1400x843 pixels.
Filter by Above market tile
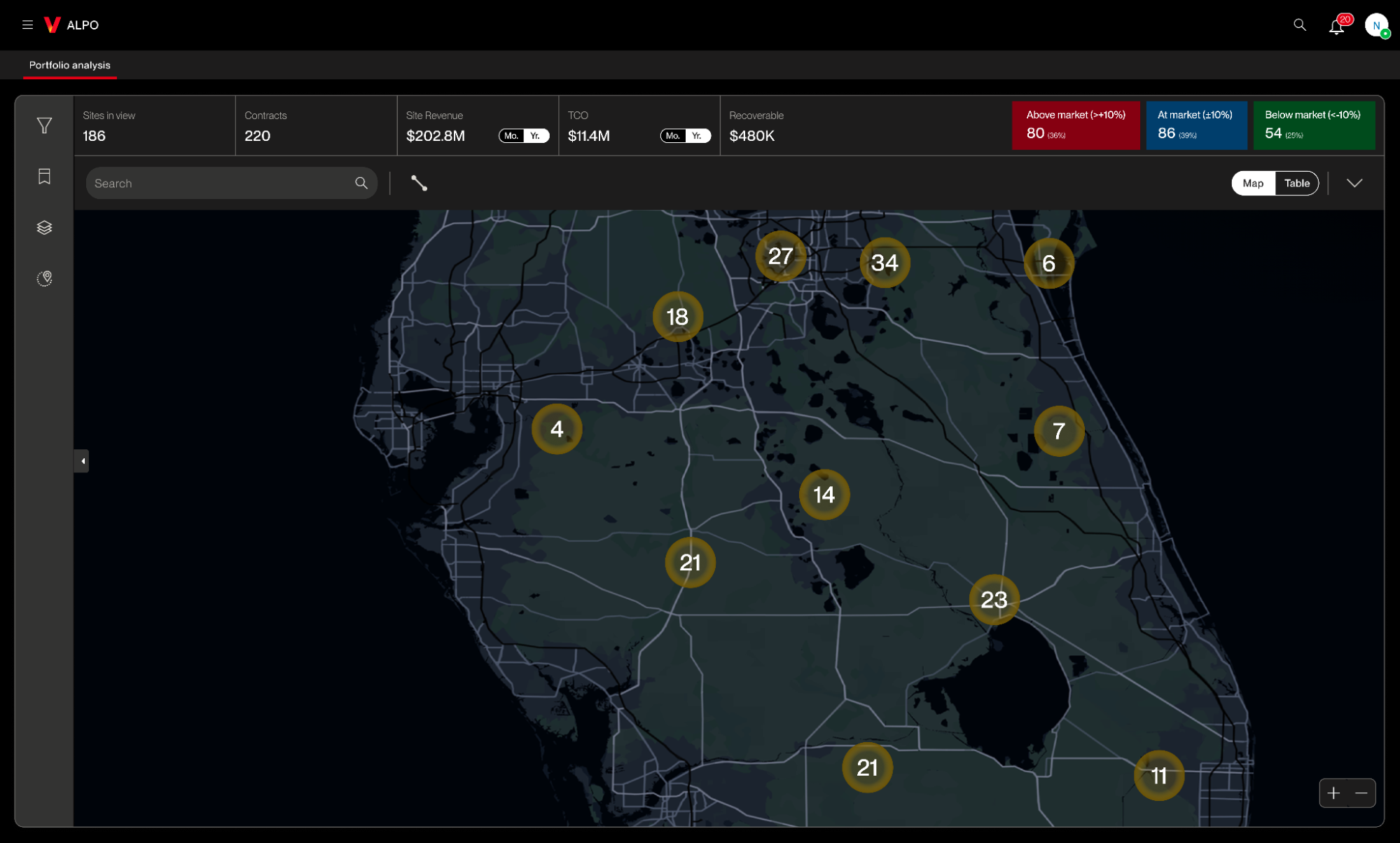coord(1076,125)
